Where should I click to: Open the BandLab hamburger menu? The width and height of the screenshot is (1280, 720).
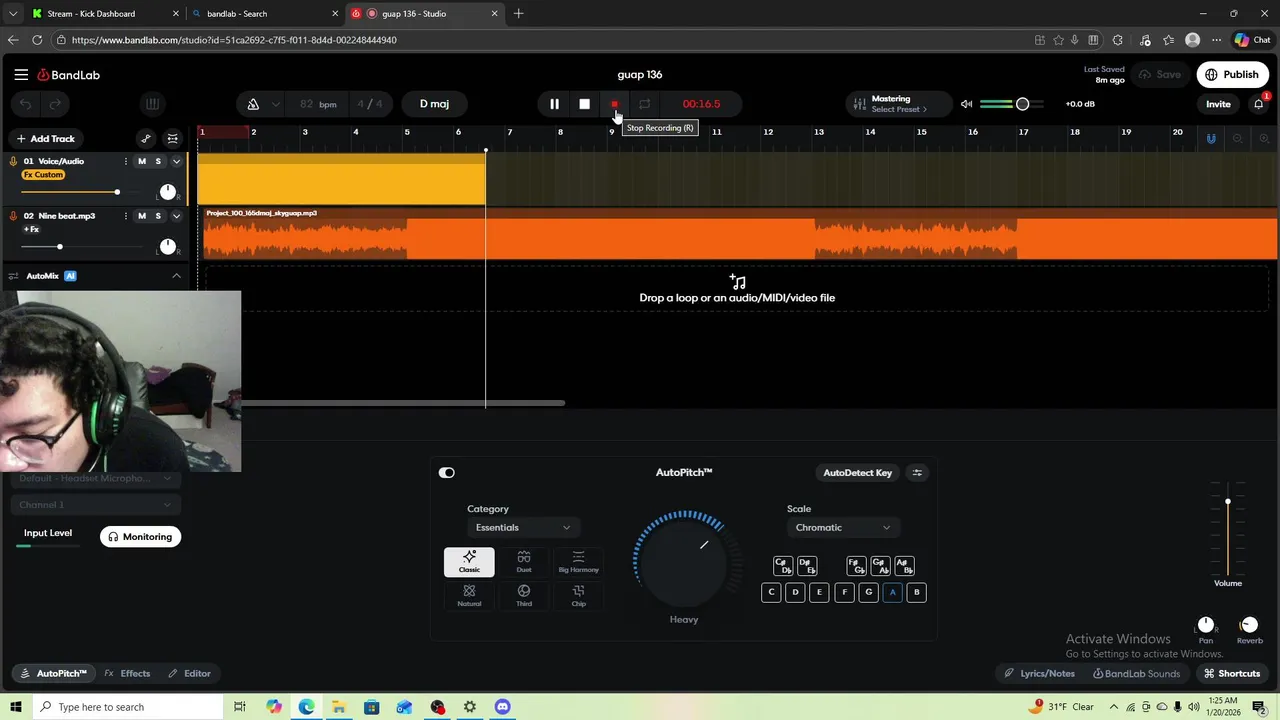(x=21, y=75)
